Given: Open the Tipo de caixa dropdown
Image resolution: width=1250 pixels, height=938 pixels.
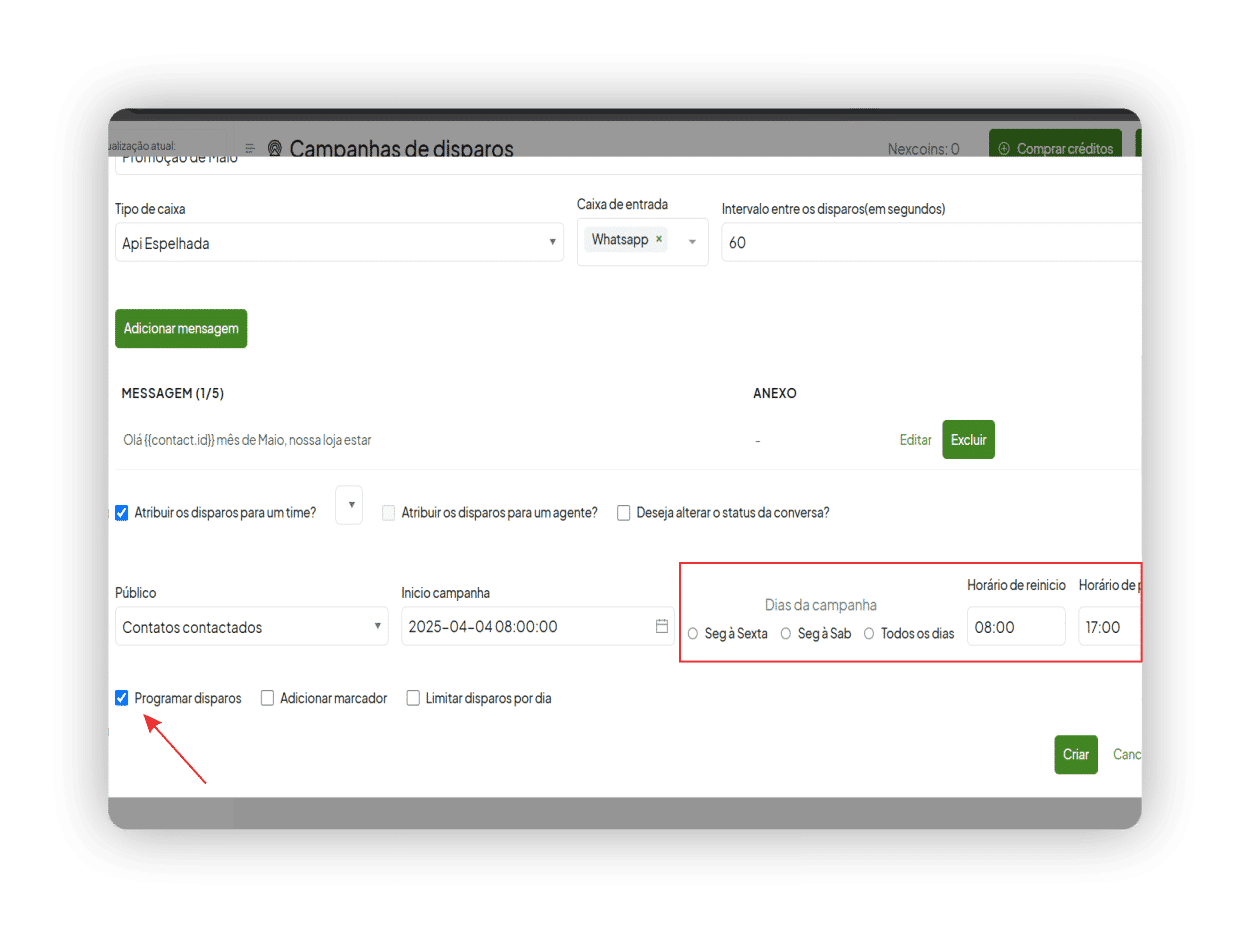Looking at the screenshot, I should click(339, 242).
